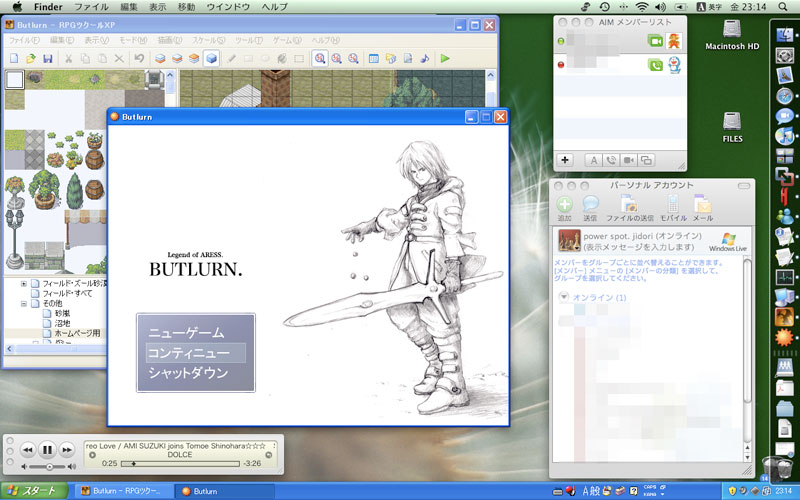The width and height of the screenshot is (800, 500).
Task: Click the Send file (ファイルの送信) icon
Action: pyautogui.click(x=629, y=204)
